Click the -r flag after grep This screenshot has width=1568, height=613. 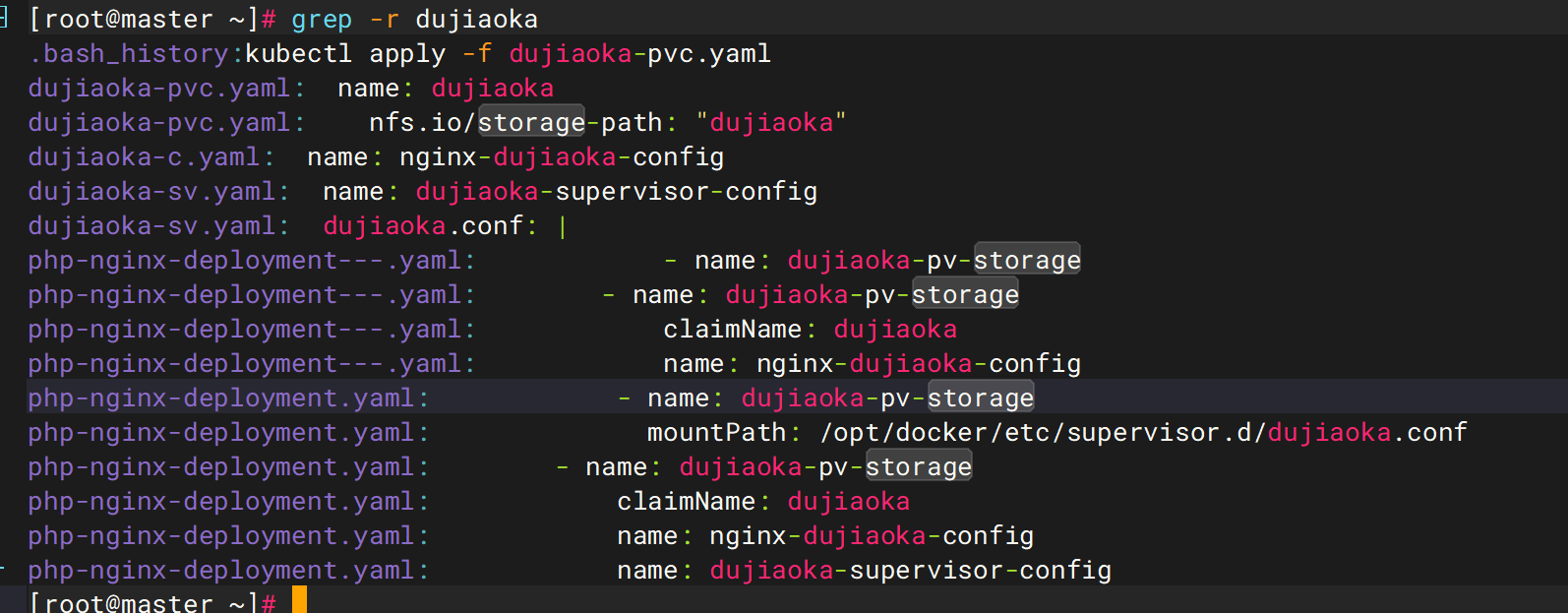(385, 20)
